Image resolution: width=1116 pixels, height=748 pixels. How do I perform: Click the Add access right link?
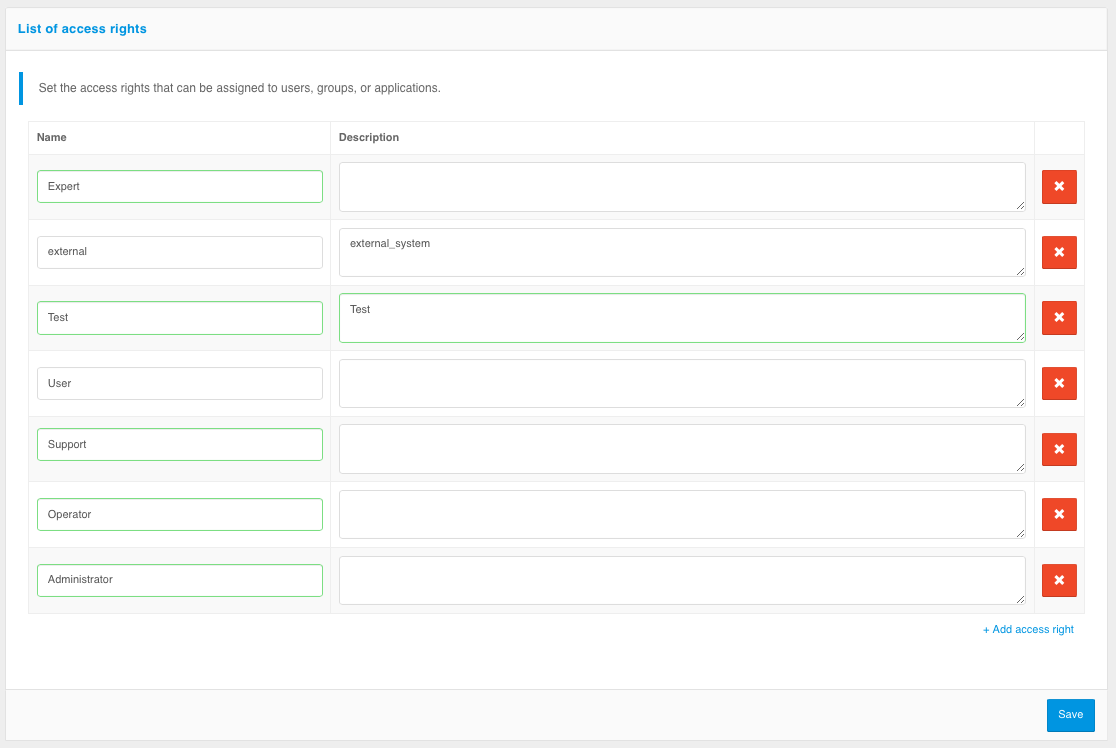pyautogui.click(x=1028, y=629)
